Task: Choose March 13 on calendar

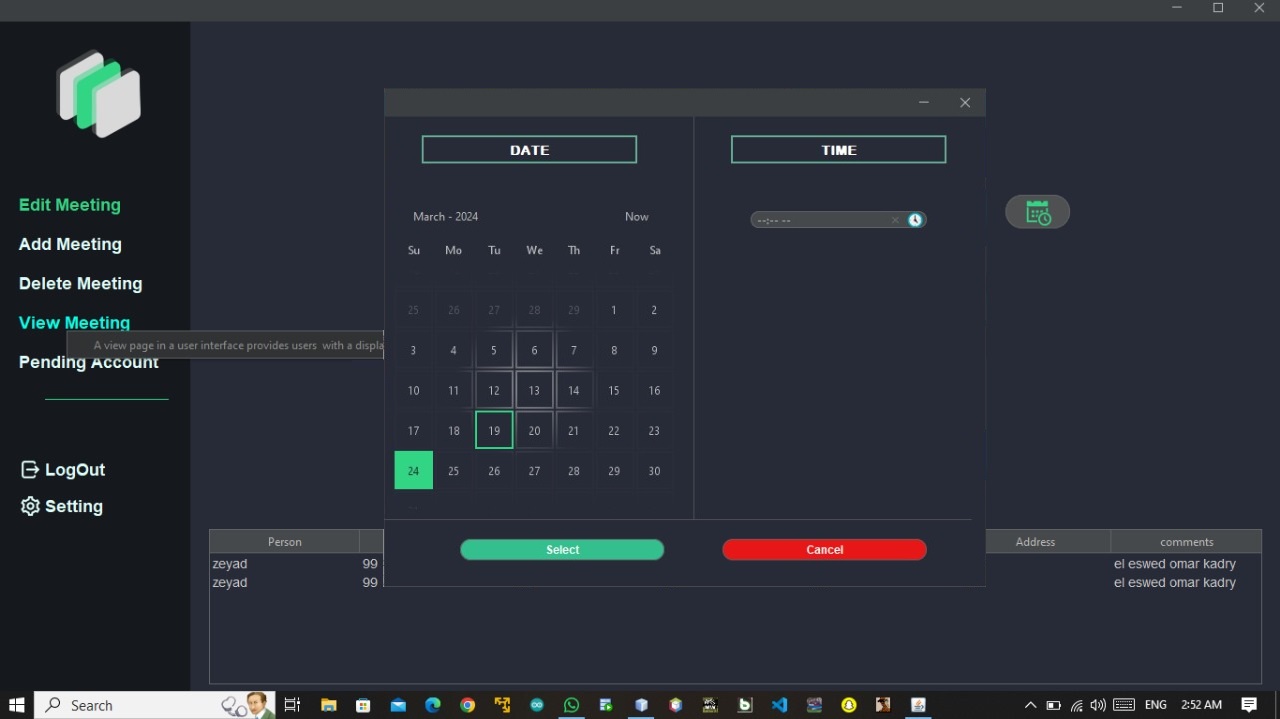Action: coord(534,390)
